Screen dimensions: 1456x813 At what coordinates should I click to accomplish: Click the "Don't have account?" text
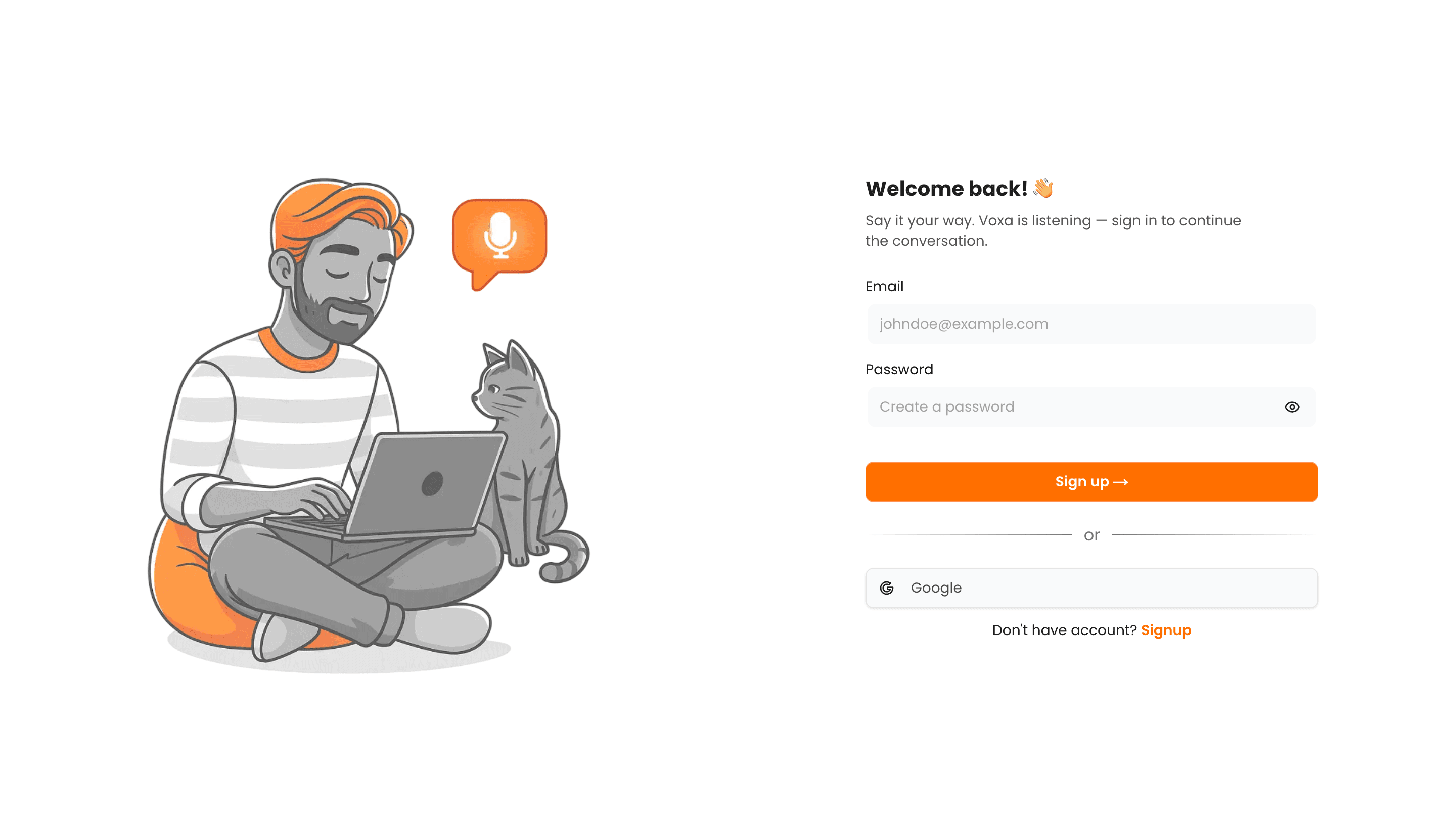click(1064, 630)
